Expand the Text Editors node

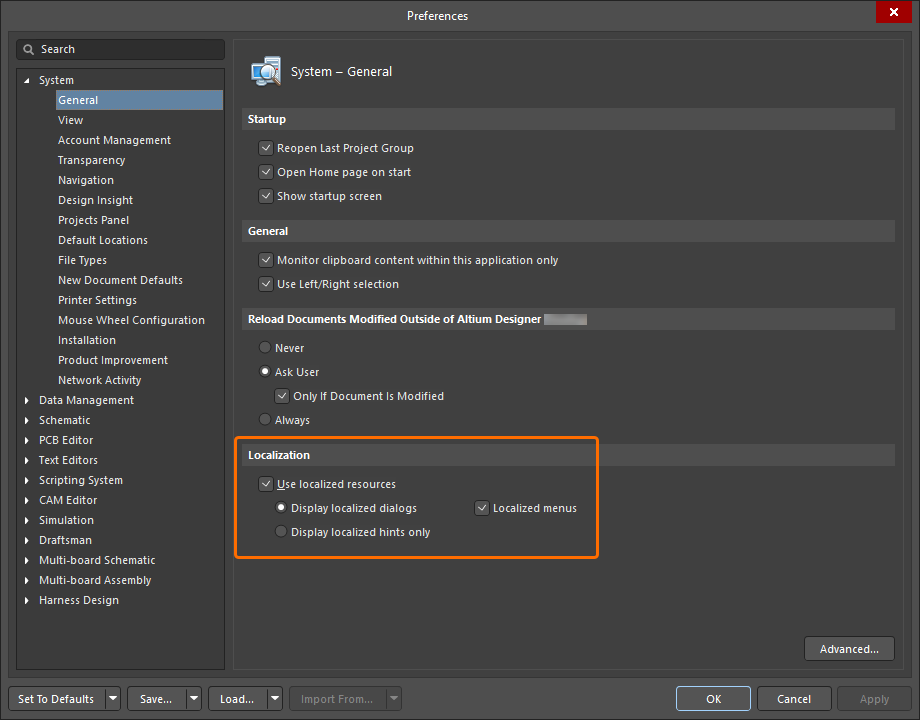(26, 460)
